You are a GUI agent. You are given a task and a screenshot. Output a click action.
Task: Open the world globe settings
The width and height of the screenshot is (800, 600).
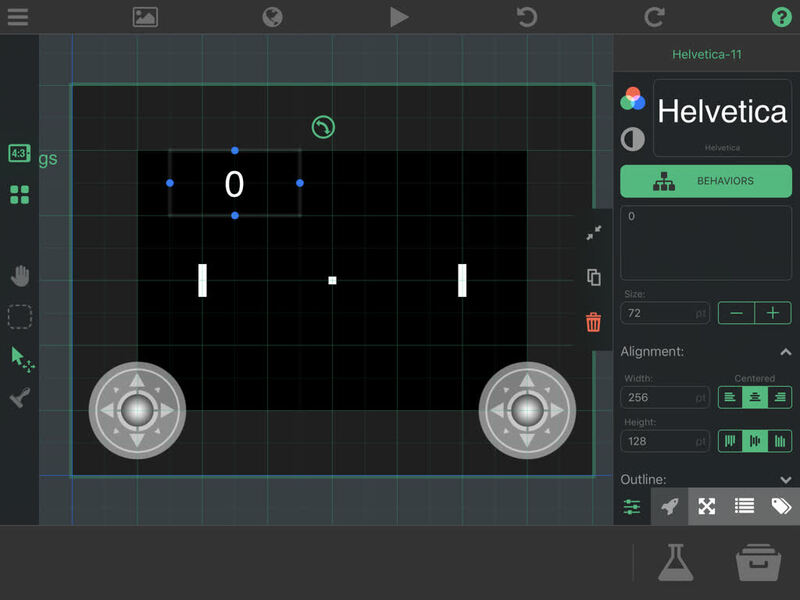272,17
